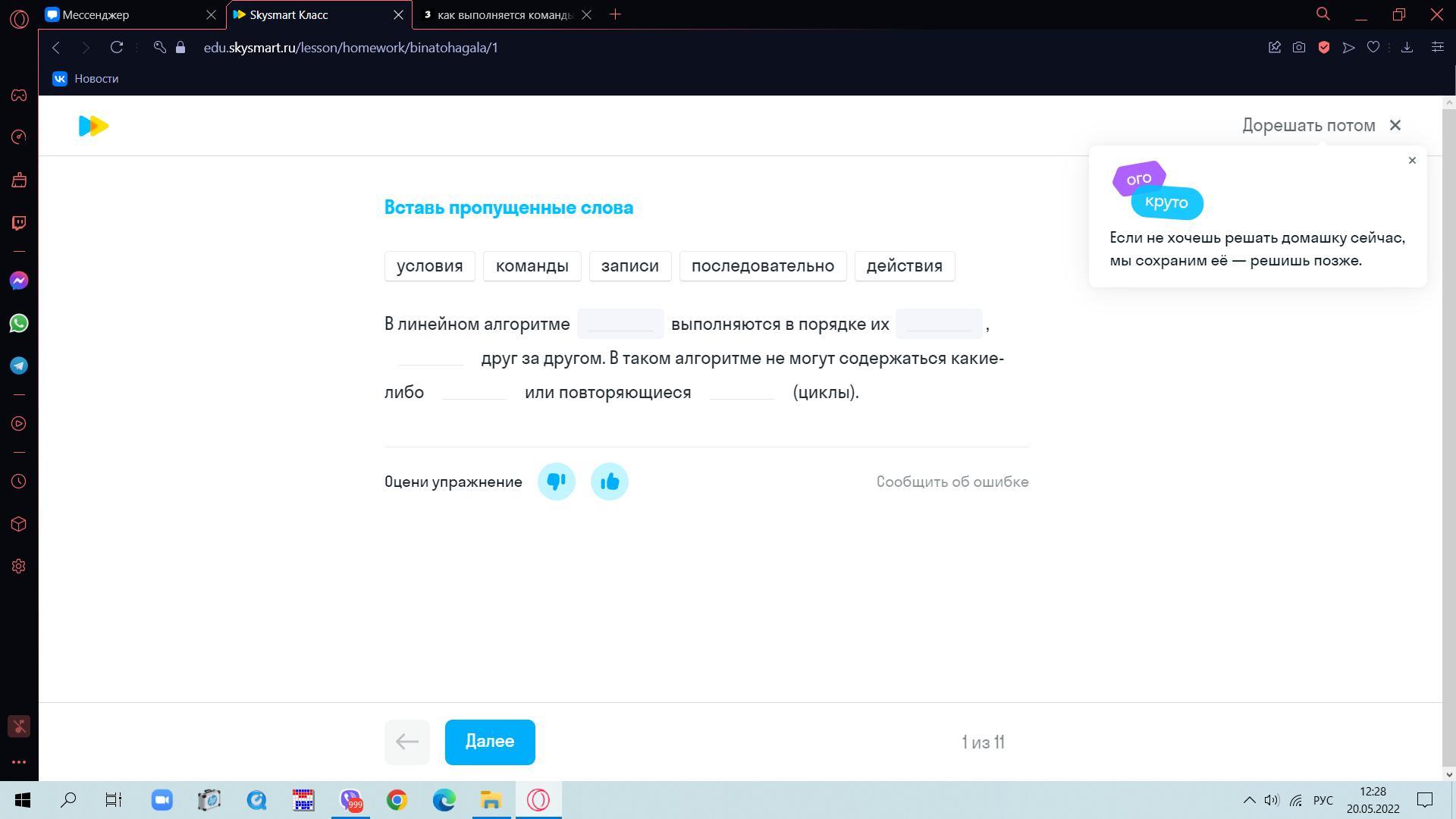Open WhatsApp in the Opera sidebar
The height and width of the screenshot is (819, 1456).
tap(19, 323)
